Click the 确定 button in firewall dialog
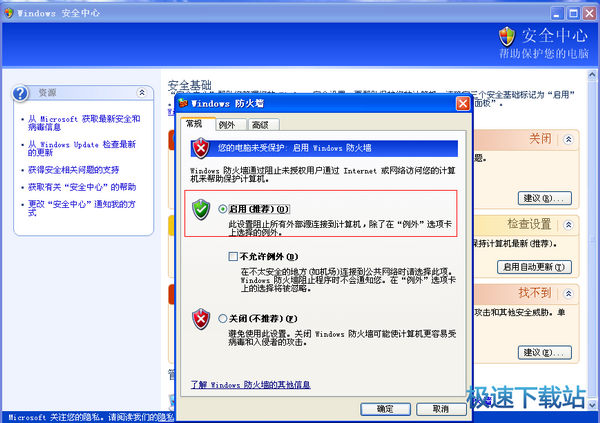 coord(385,409)
